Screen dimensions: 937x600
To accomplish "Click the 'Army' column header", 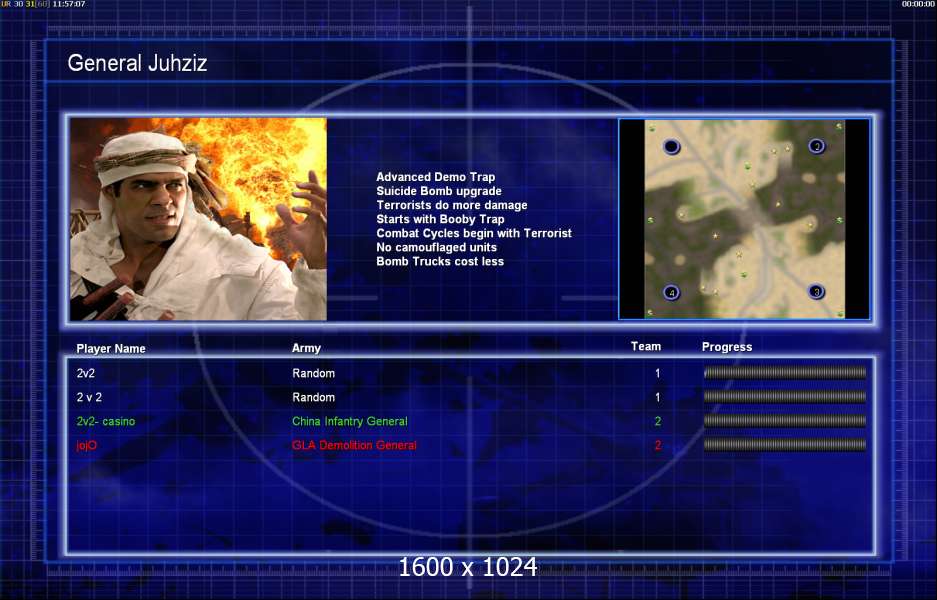I will point(306,348).
